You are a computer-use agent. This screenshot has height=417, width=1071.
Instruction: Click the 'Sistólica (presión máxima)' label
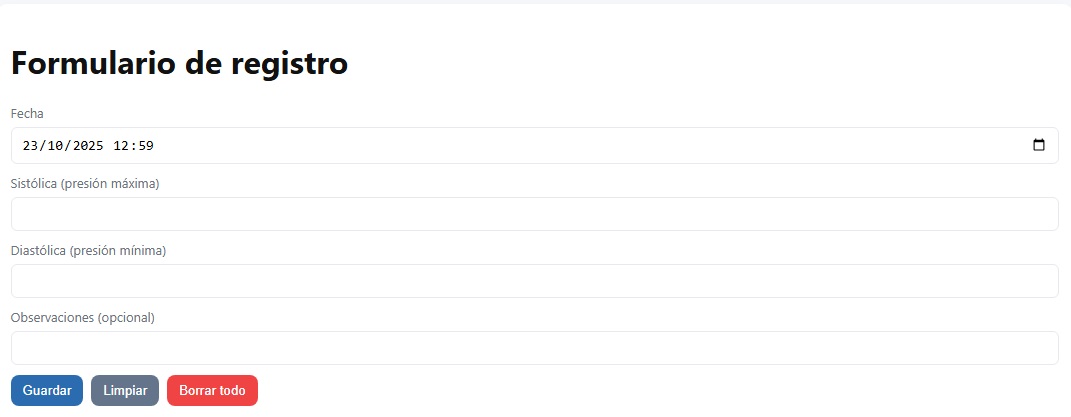85,184
